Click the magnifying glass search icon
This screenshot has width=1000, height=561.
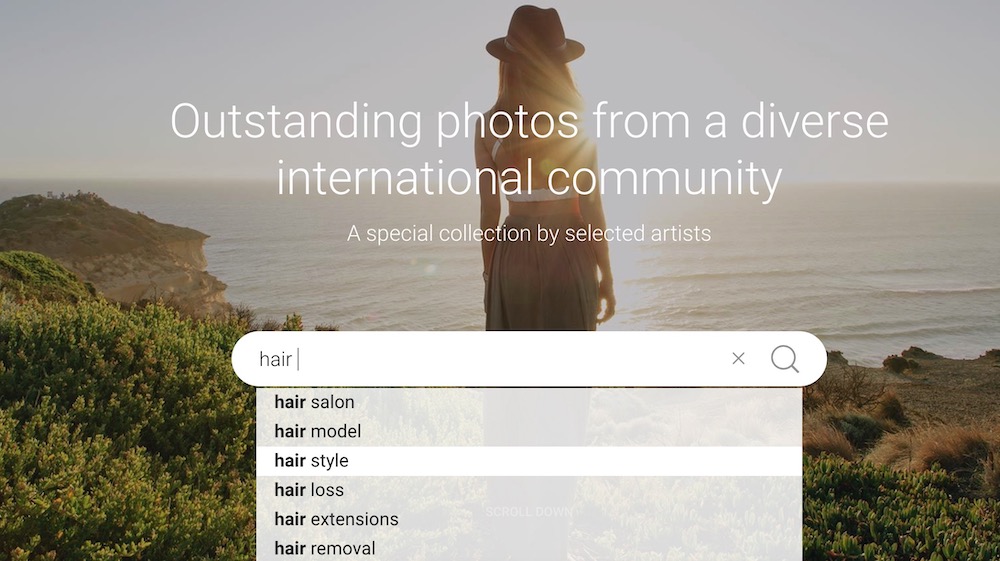[x=785, y=359]
